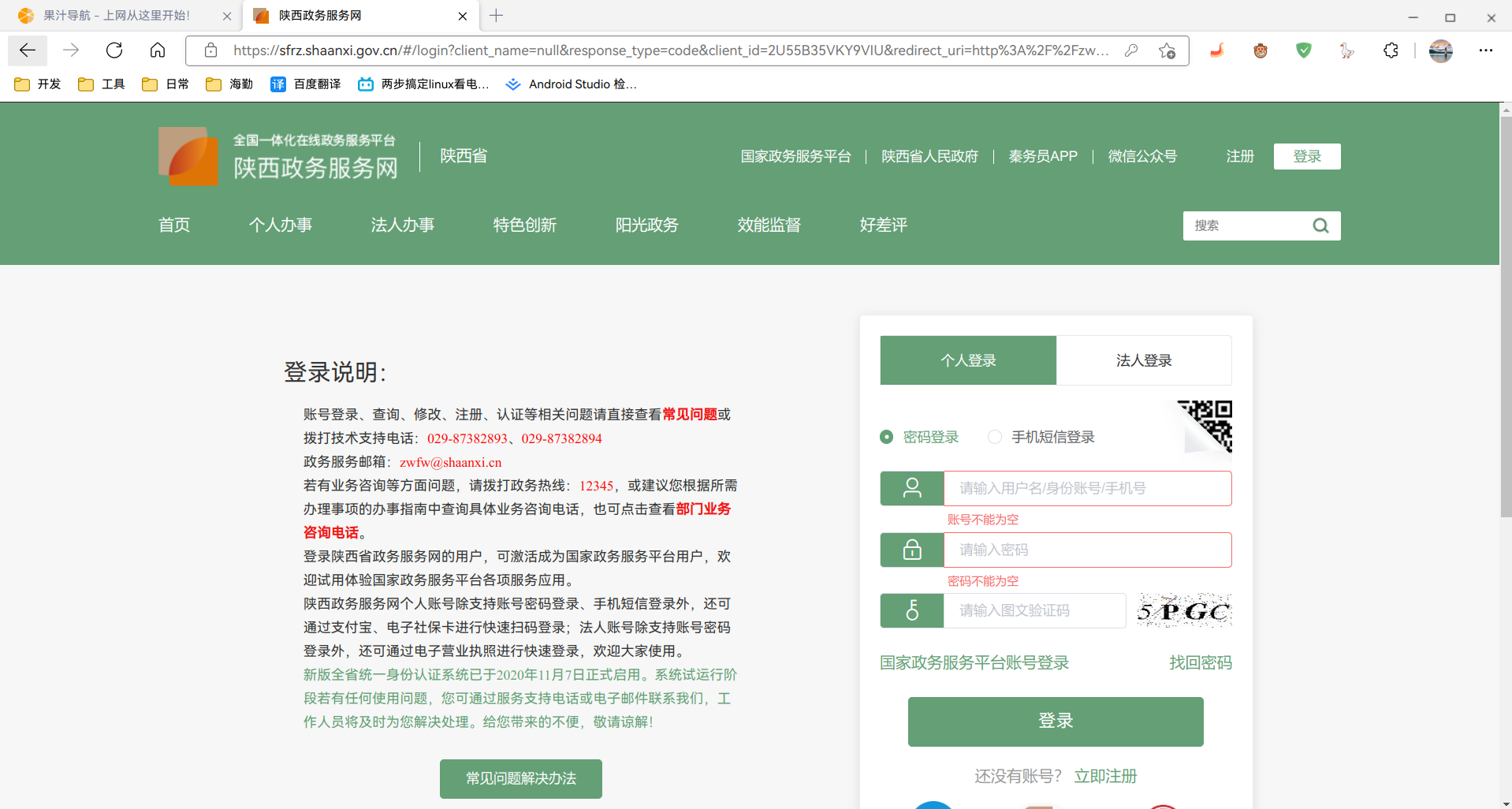Open the 日常 bookmarks folder
1512x809 pixels.
tap(166, 84)
